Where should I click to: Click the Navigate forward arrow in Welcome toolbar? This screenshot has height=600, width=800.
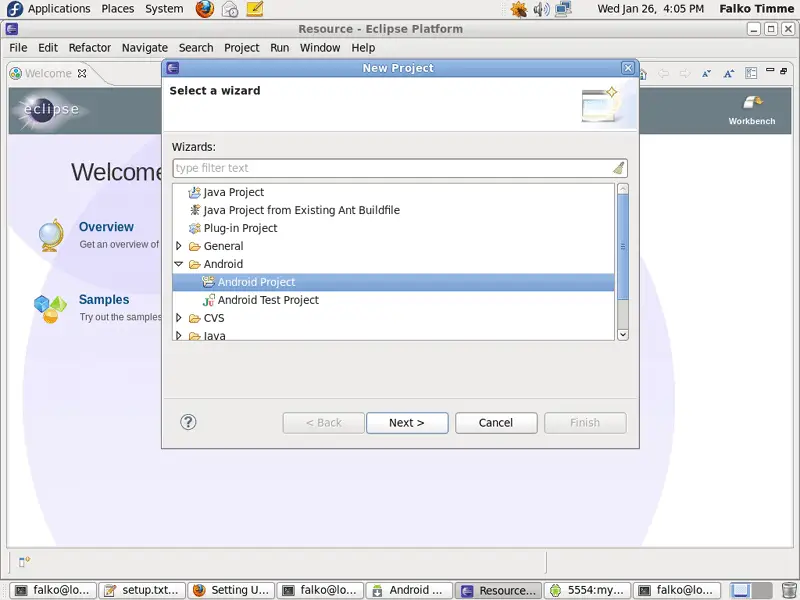point(685,73)
